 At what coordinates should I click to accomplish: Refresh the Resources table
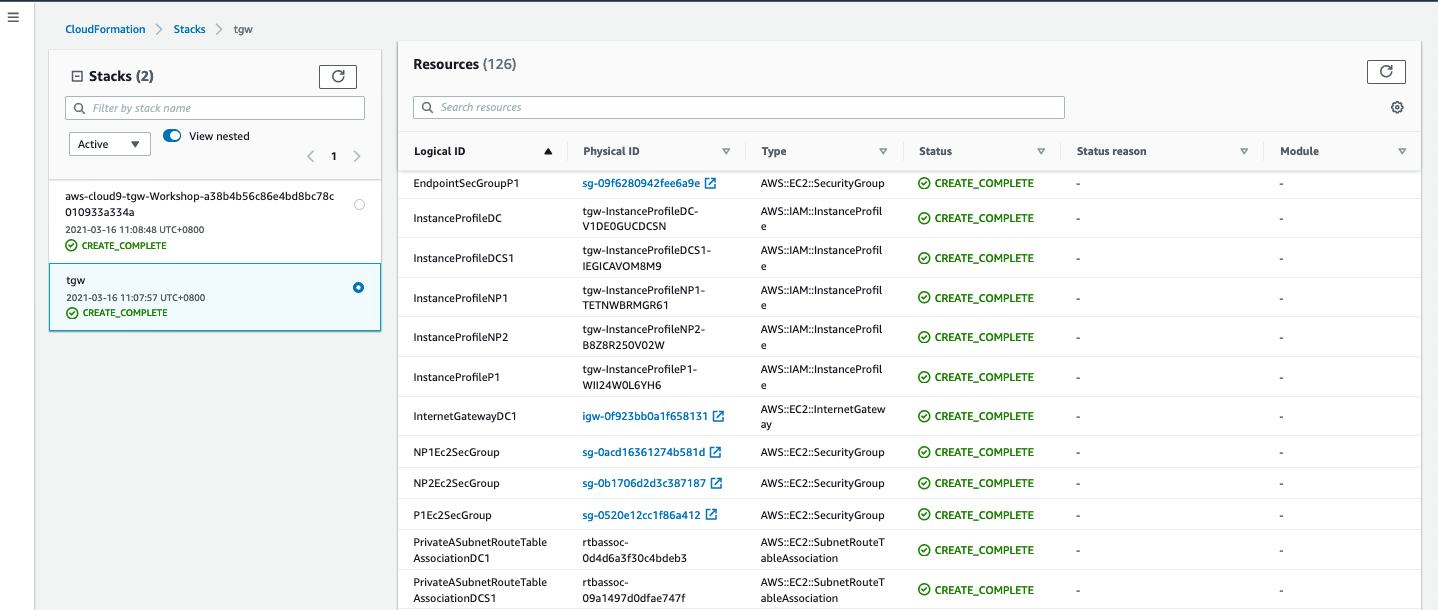(x=1385, y=71)
